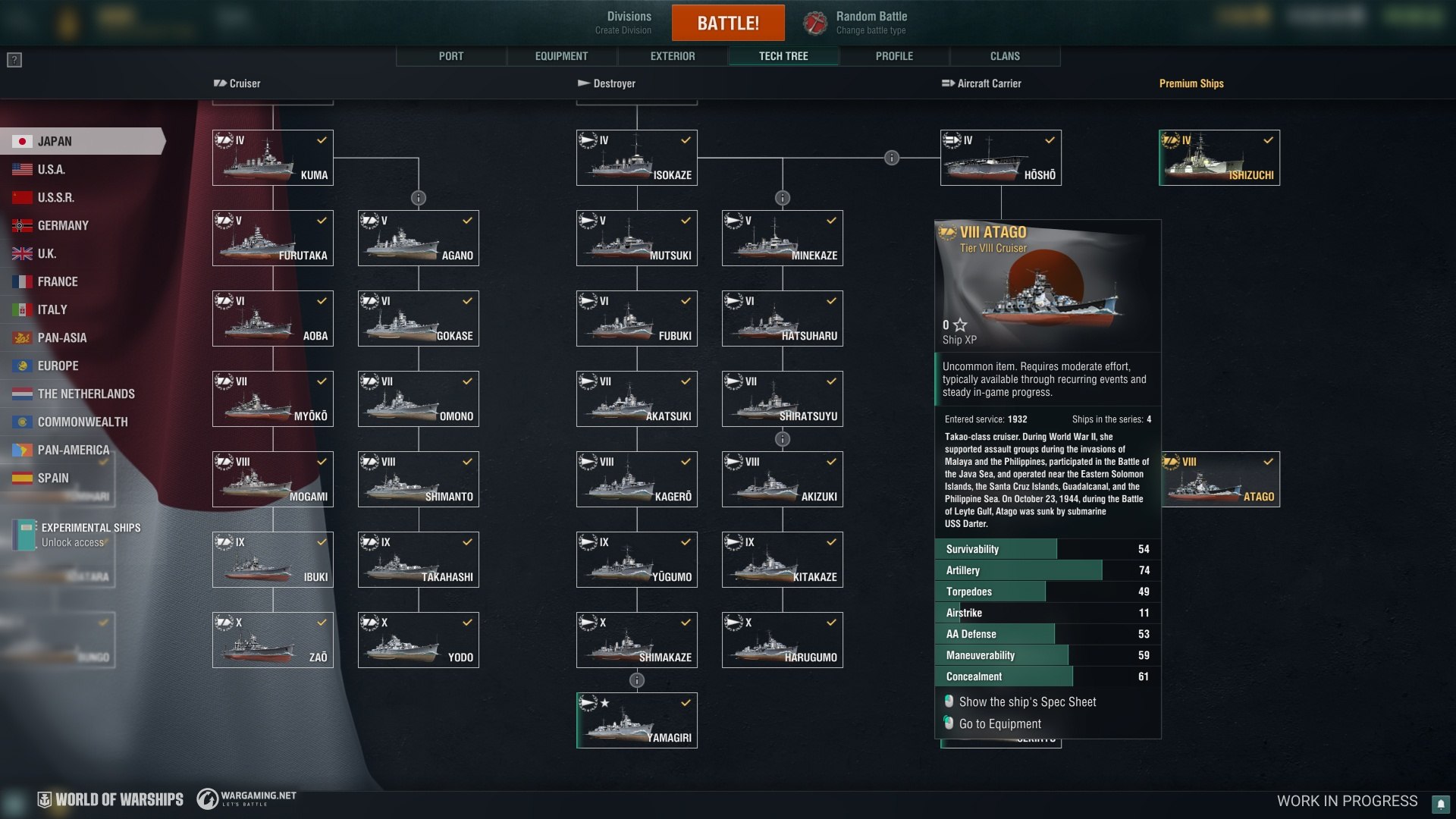
Task: Click the Destroyer column header
Action: click(607, 83)
